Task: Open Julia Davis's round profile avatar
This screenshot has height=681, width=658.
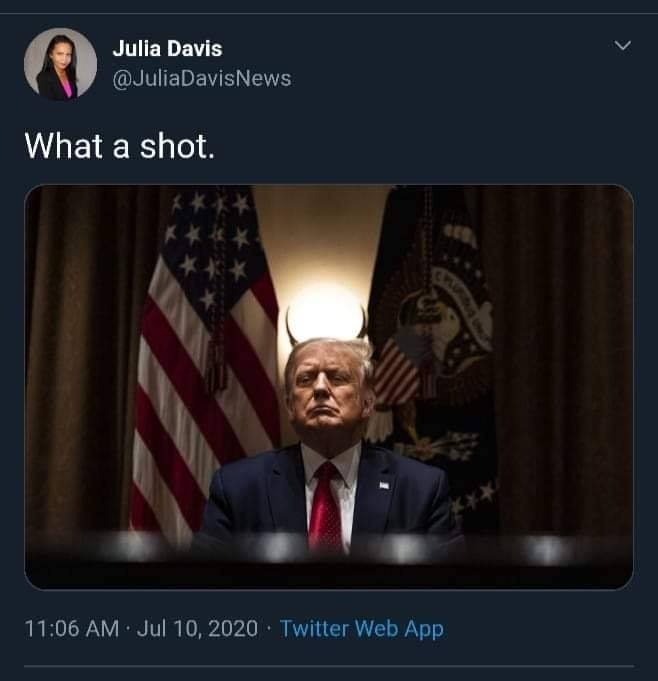Action: click(x=60, y=64)
